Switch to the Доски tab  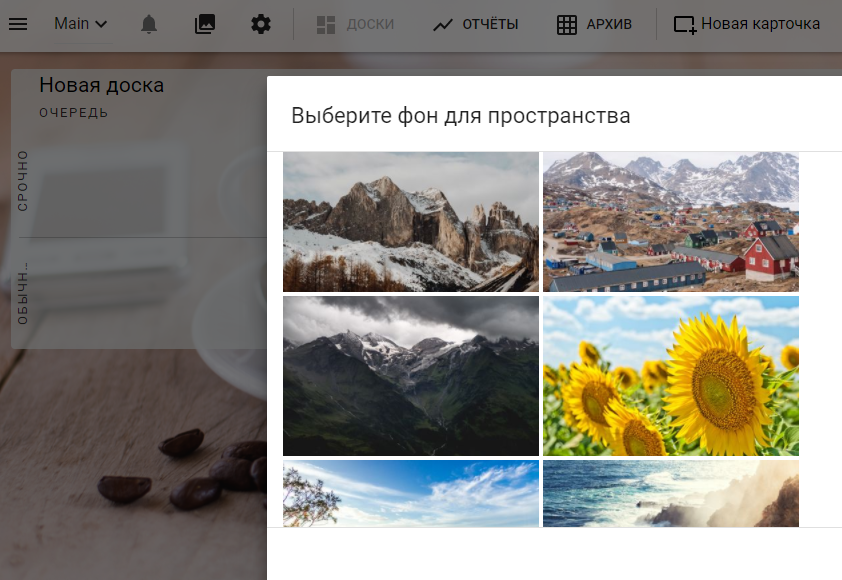[x=355, y=24]
